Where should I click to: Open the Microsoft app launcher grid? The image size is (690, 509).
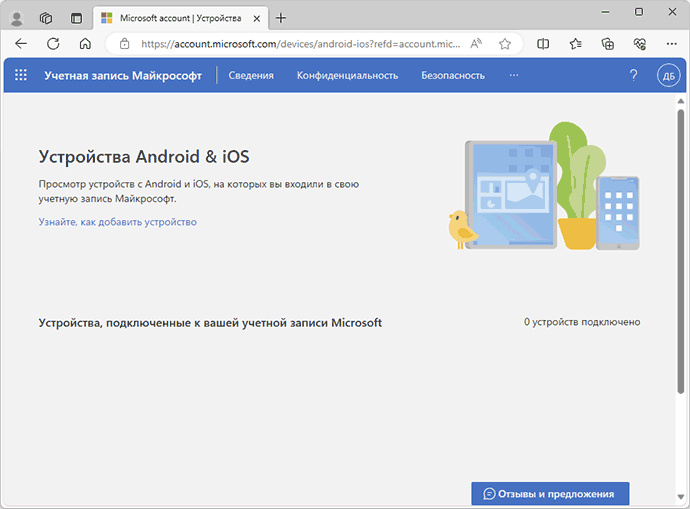(x=21, y=75)
